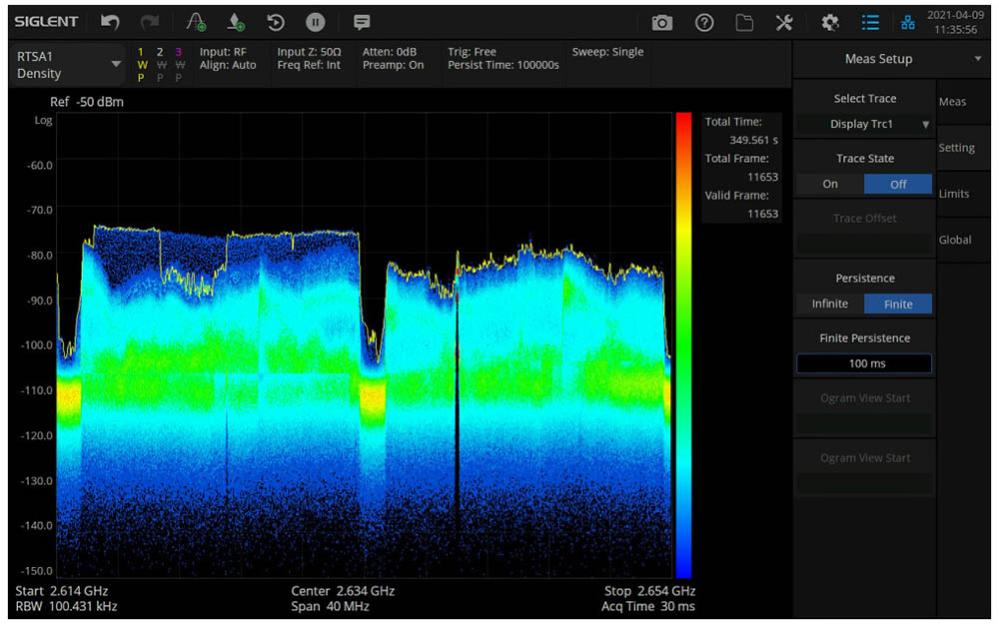Open Select Trace Display Trc1 dropdown

click(864, 125)
